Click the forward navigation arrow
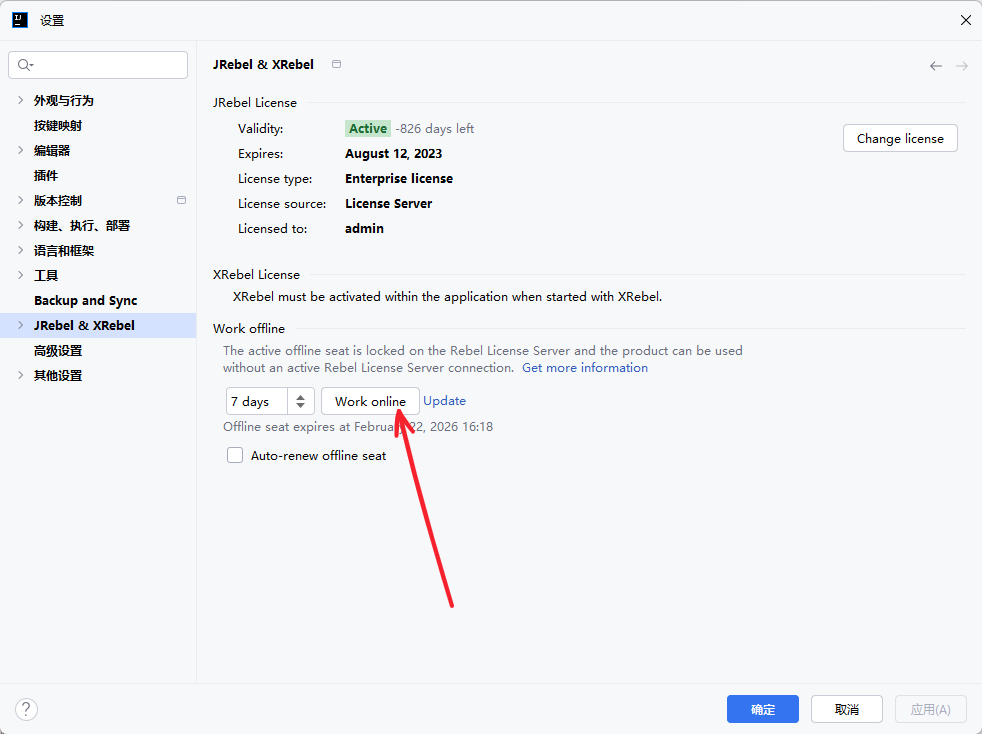 [962, 66]
